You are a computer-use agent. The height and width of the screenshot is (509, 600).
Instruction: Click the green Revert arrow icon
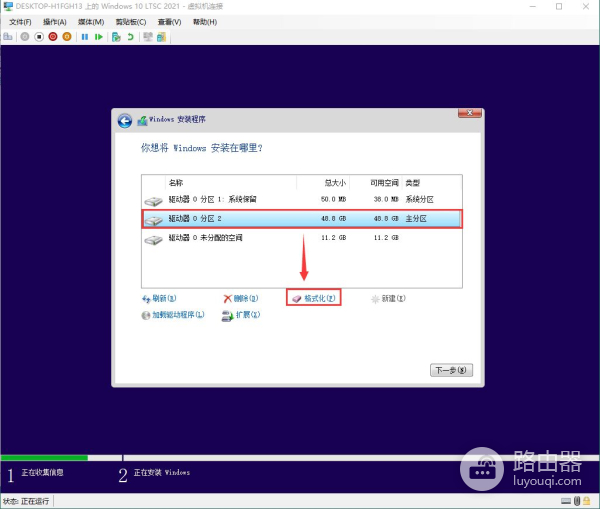130,37
